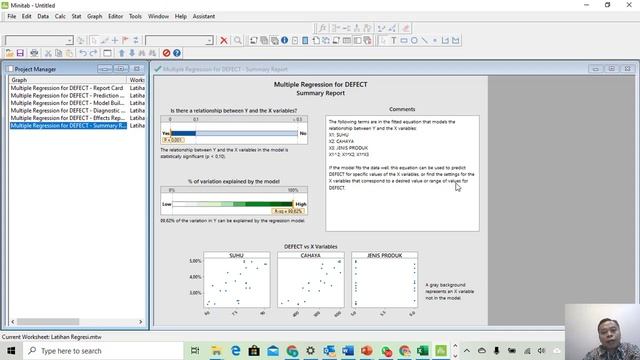Click the Windows Start button
The image size is (640, 360).
click(11, 351)
